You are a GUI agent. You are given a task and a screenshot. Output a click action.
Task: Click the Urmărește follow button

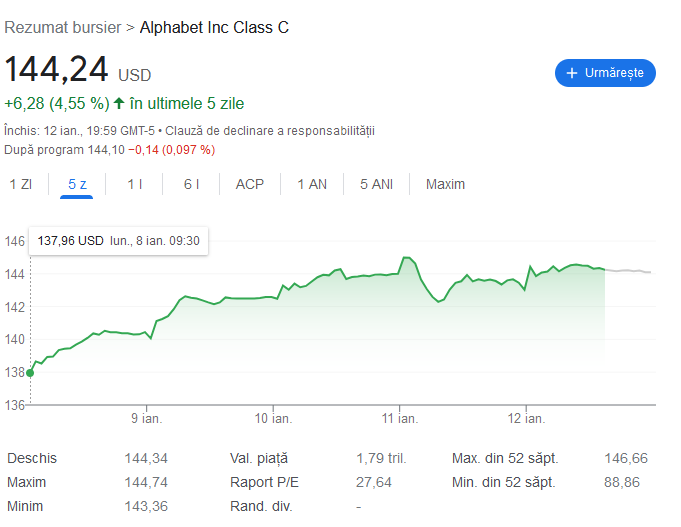coord(605,73)
